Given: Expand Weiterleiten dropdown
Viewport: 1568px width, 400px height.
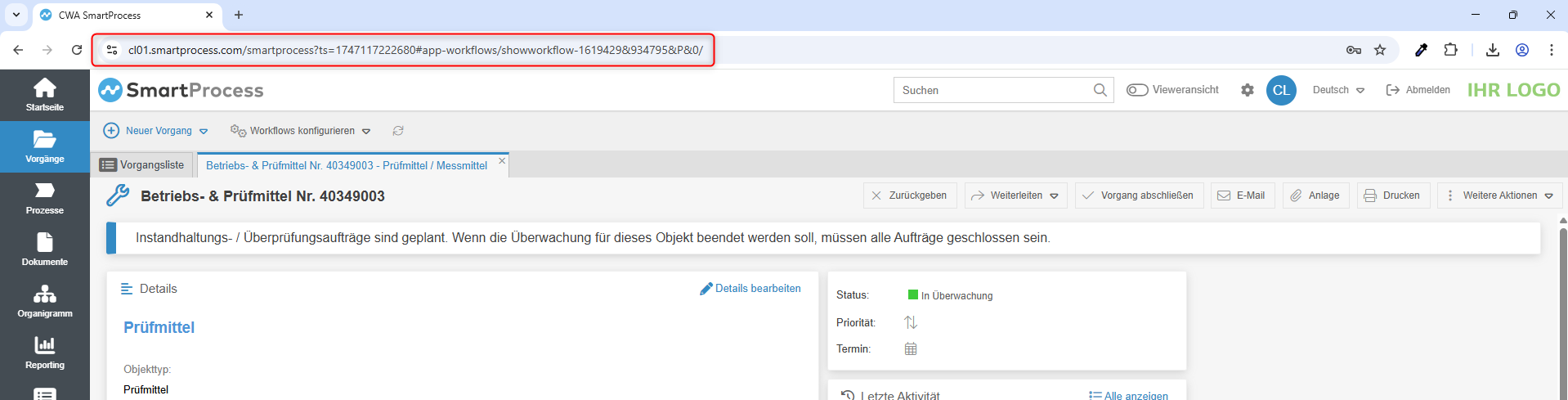Looking at the screenshot, I should (1055, 196).
